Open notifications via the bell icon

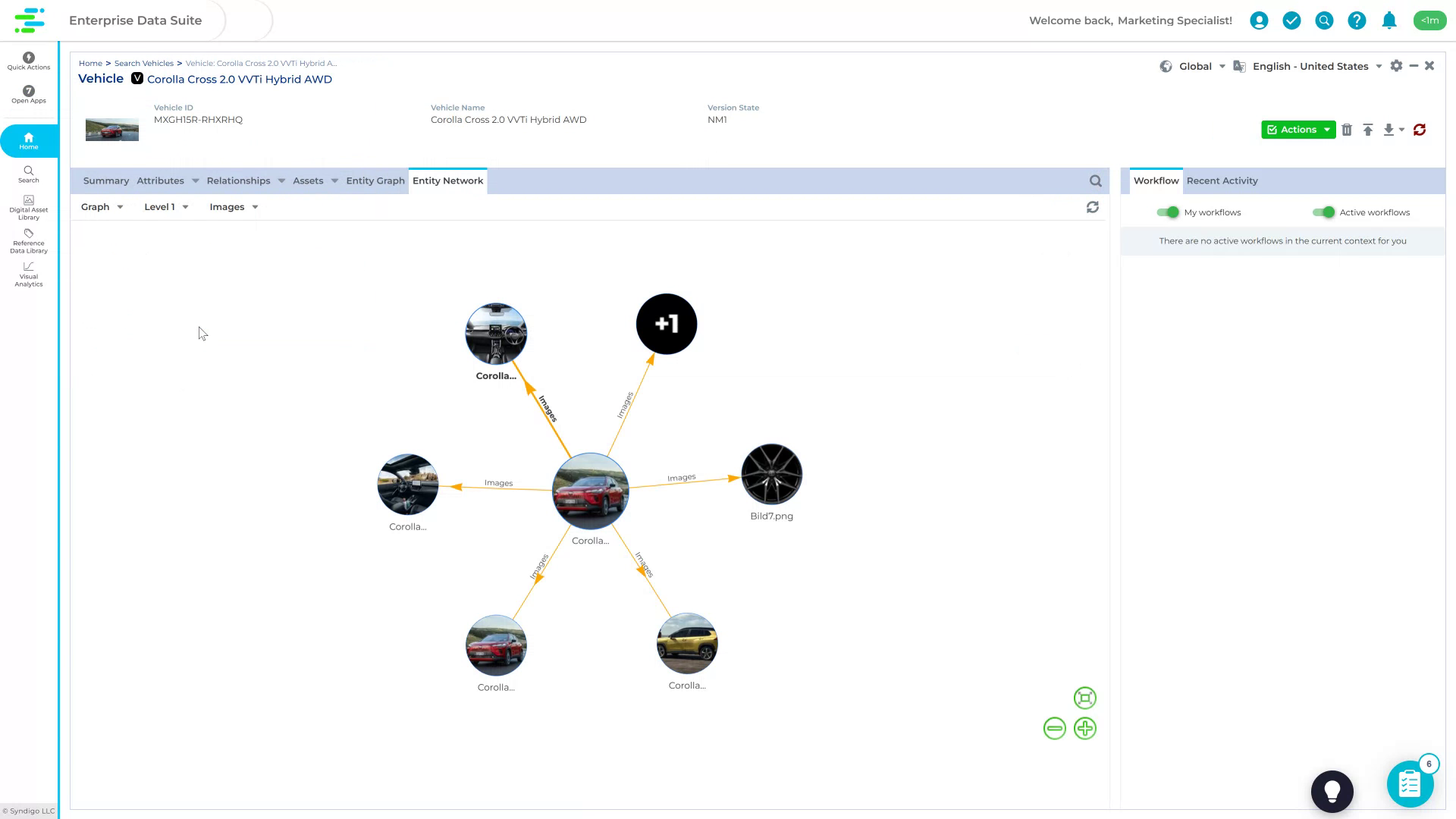(x=1389, y=20)
